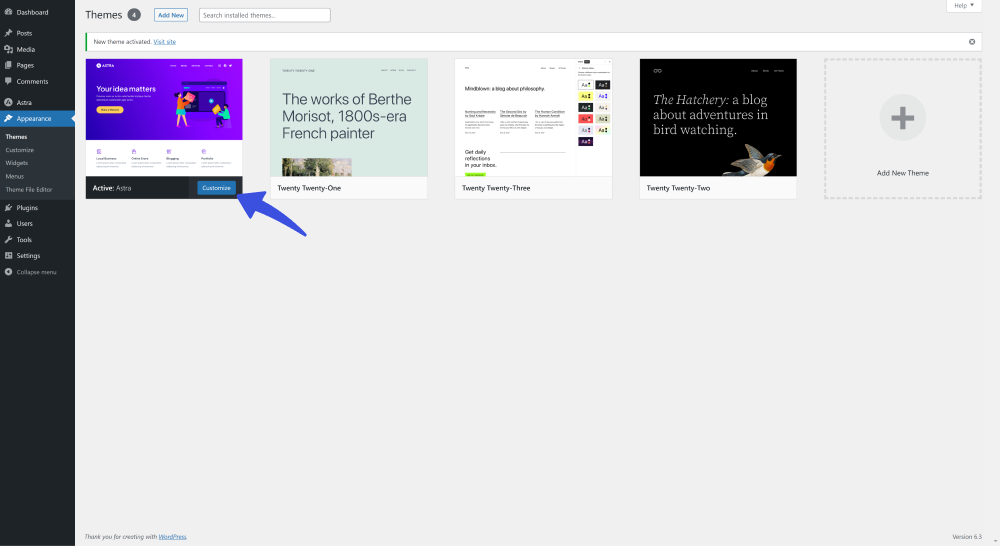Click the Collapse menu arrow icon
Screen dimensions: 1000x546
pyautogui.click(x=8, y=272)
